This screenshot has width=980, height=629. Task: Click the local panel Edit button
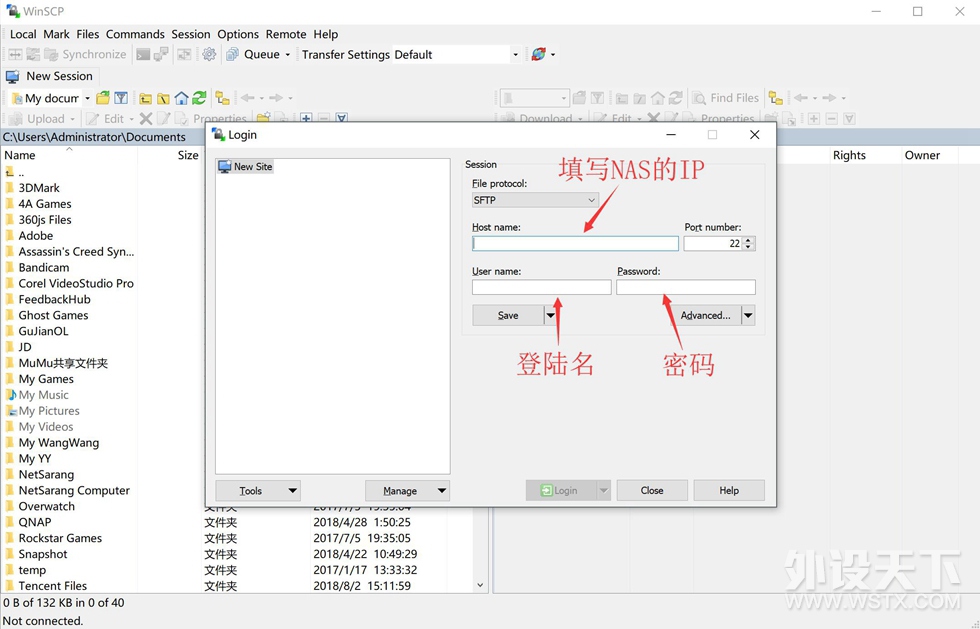pyautogui.click(x=107, y=118)
